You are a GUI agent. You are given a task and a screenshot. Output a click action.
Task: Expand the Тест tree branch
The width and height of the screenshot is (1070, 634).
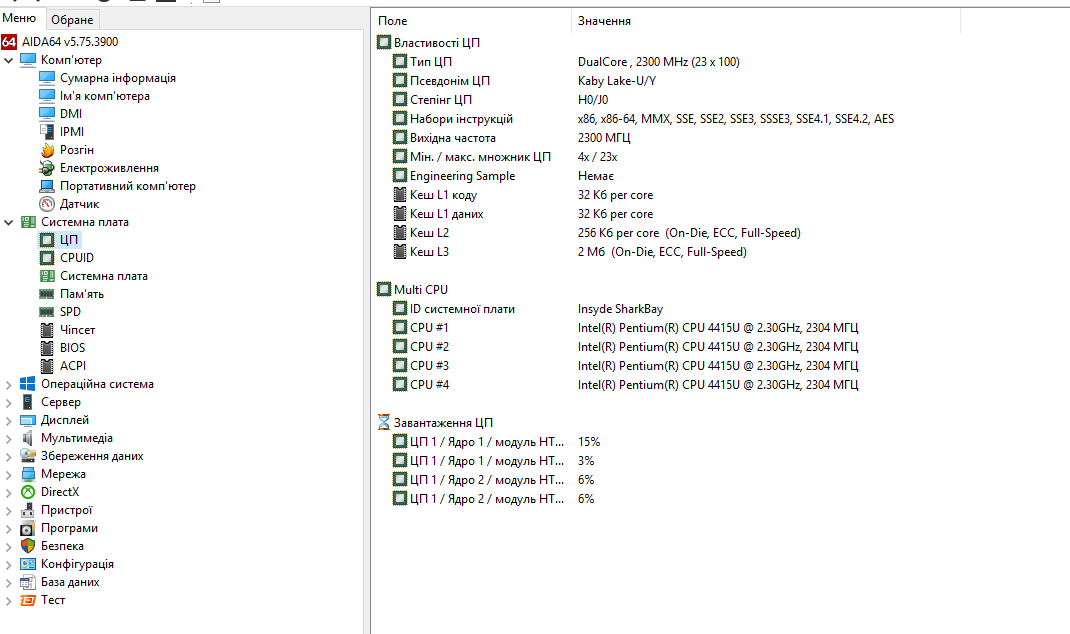(8, 601)
